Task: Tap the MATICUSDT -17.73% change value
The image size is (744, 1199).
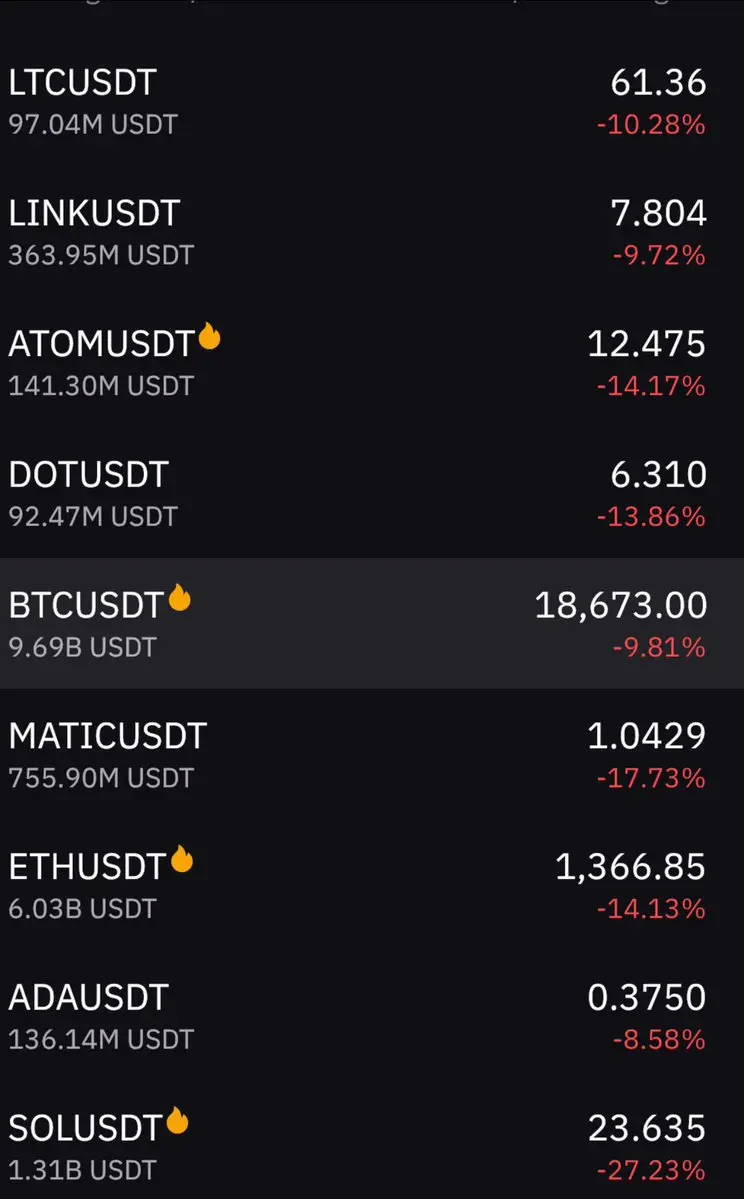Action: pyautogui.click(x=651, y=778)
